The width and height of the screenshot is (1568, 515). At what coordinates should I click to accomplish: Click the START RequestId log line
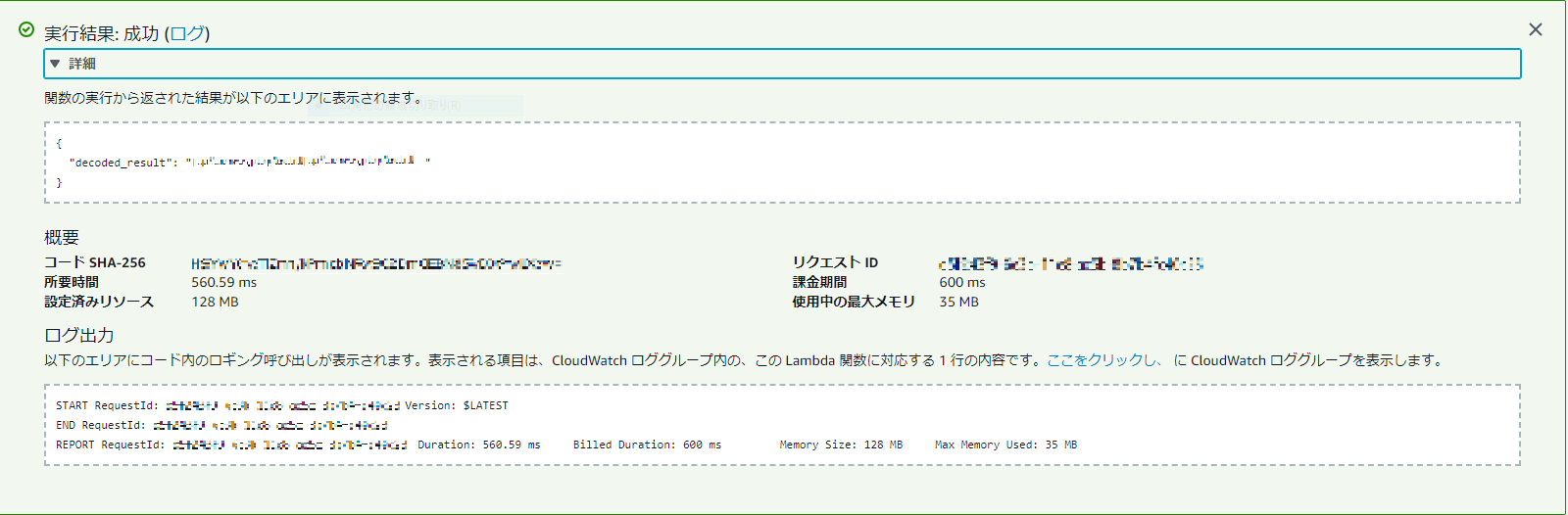pos(282,405)
